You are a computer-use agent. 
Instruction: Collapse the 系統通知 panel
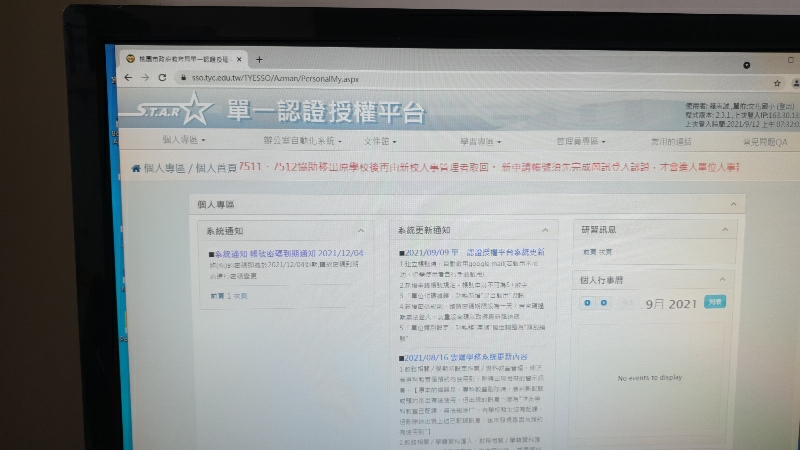361,231
